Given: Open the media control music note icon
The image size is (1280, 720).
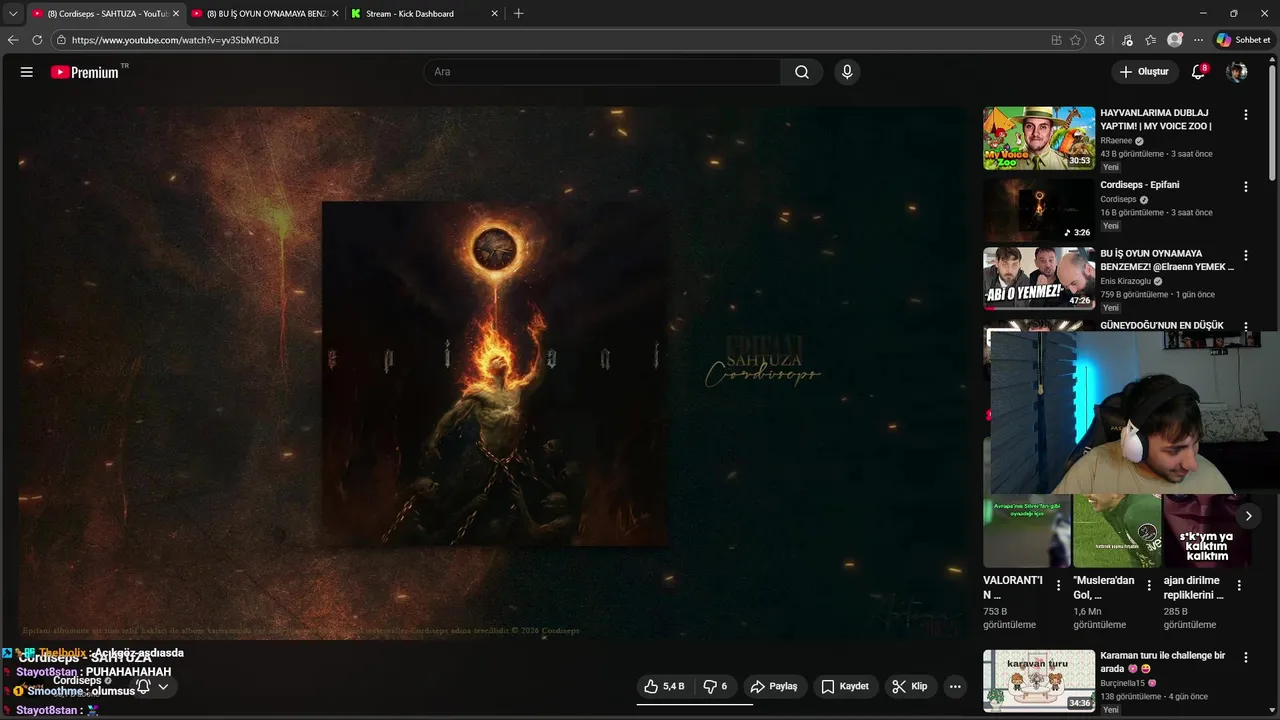Looking at the screenshot, I should click(x=1127, y=40).
